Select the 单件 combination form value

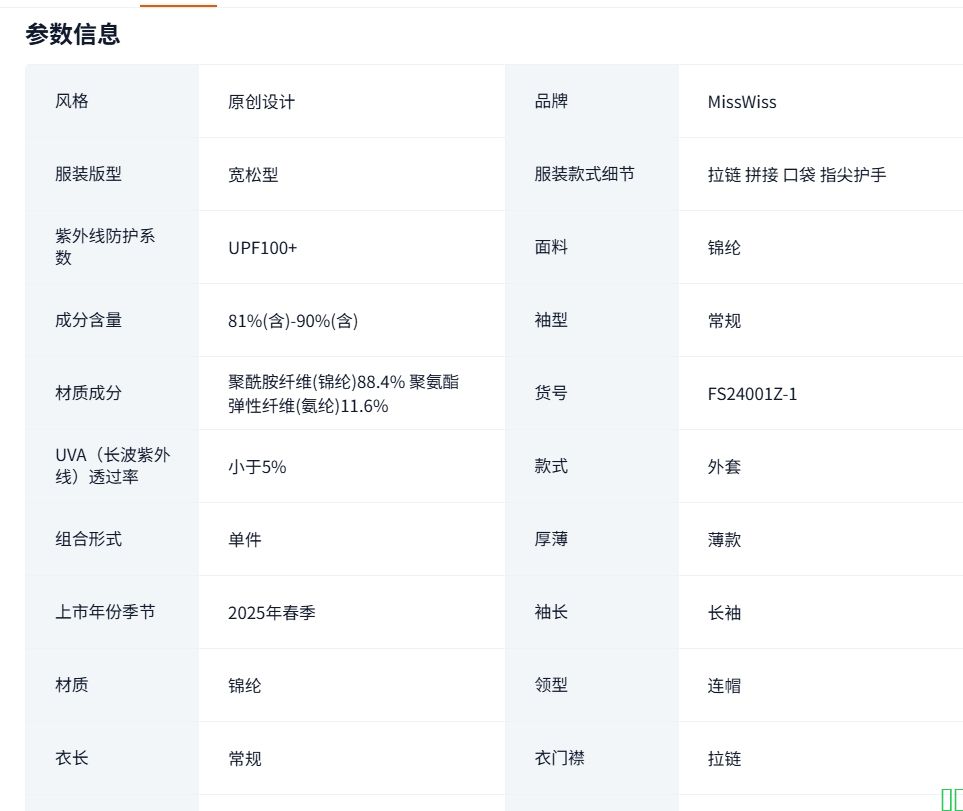245,540
